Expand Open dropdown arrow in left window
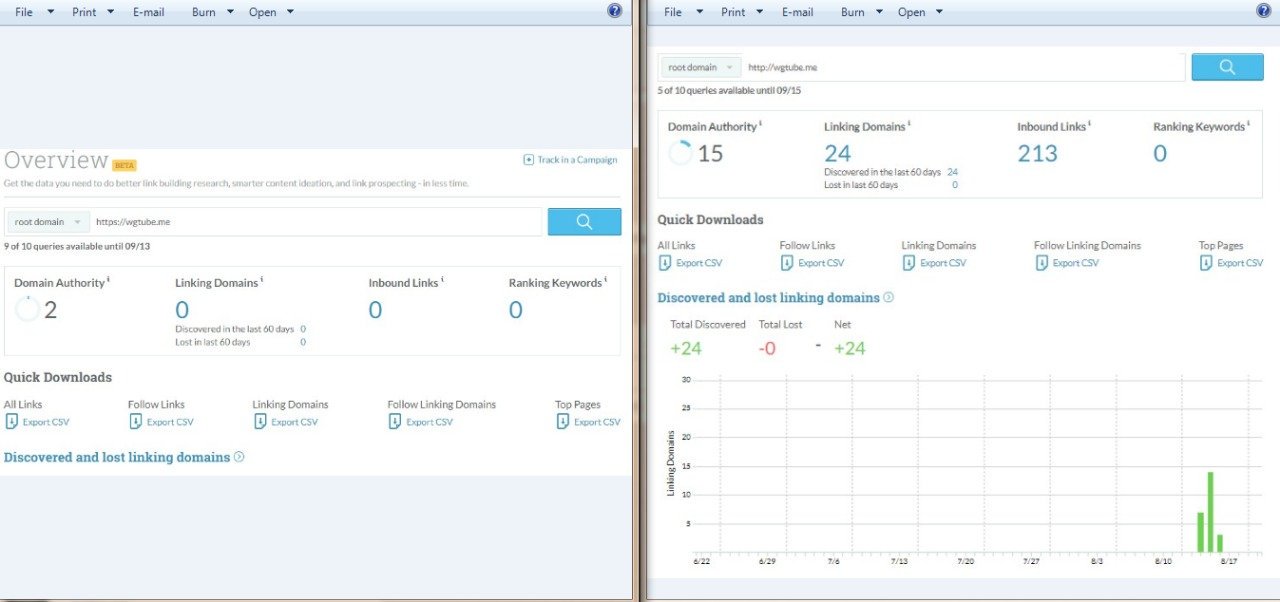 [290, 12]
